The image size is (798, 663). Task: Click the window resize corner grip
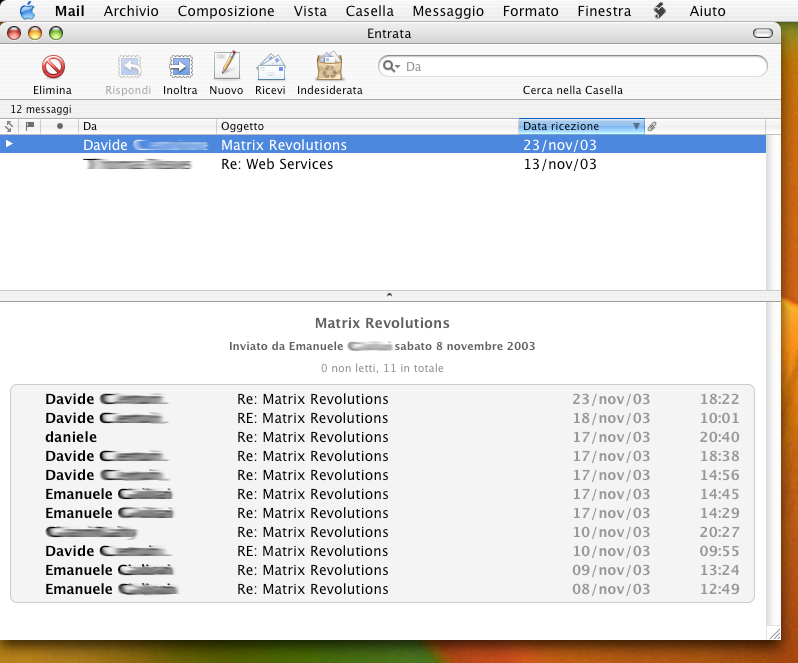coord(775,633)
